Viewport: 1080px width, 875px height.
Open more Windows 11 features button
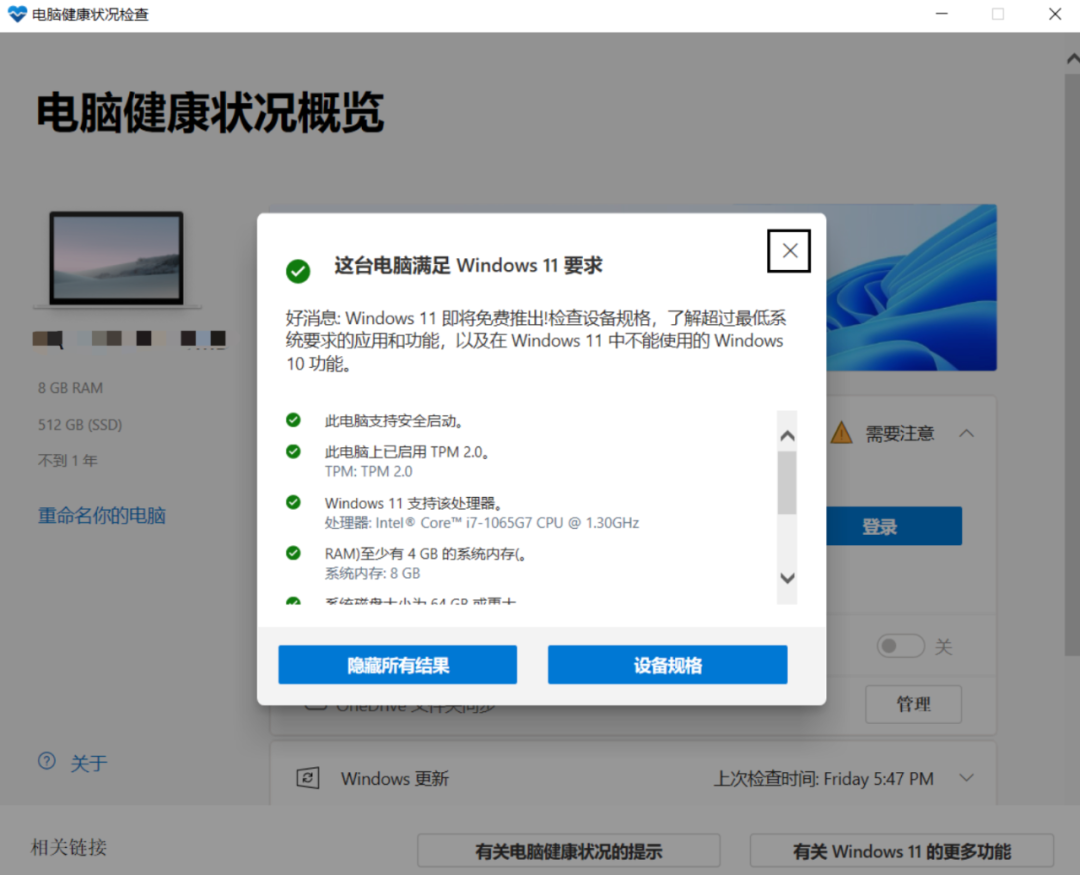pos(902,852)
